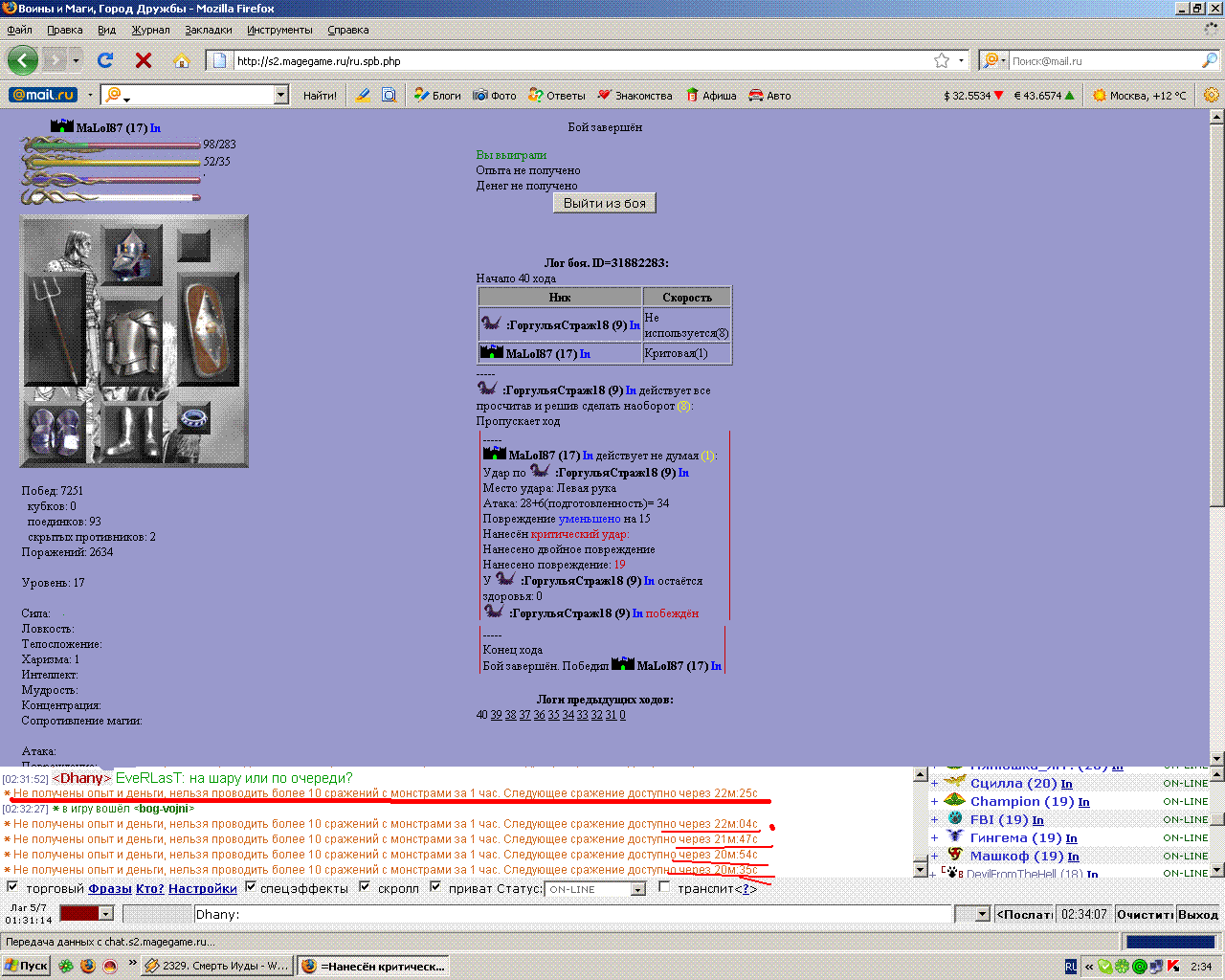Expand the plus next to Сцилла (20)
The image size is (1225, 980).
(x=935, y=784)
